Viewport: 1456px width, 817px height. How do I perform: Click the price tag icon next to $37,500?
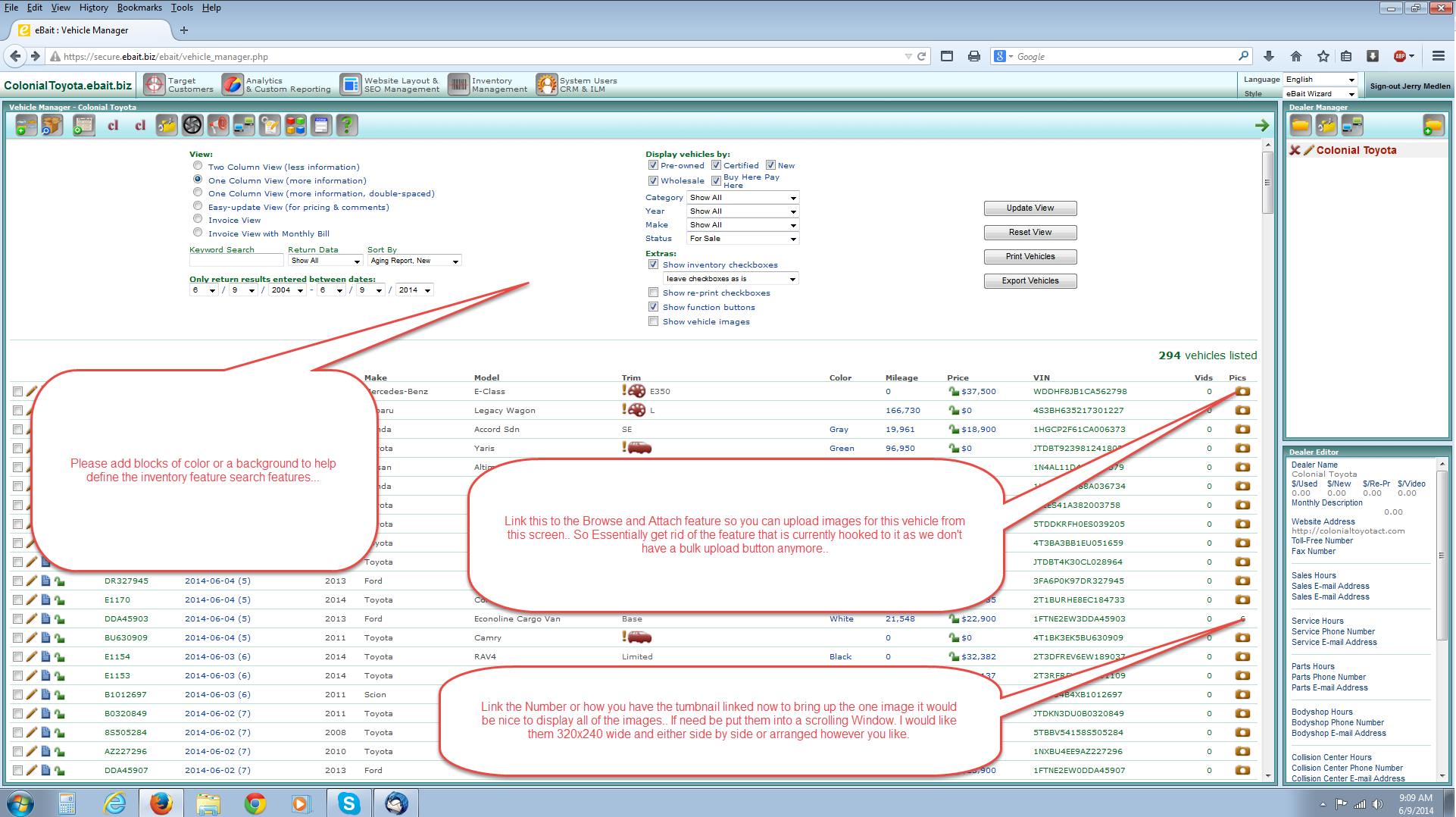tap(954, 391)
